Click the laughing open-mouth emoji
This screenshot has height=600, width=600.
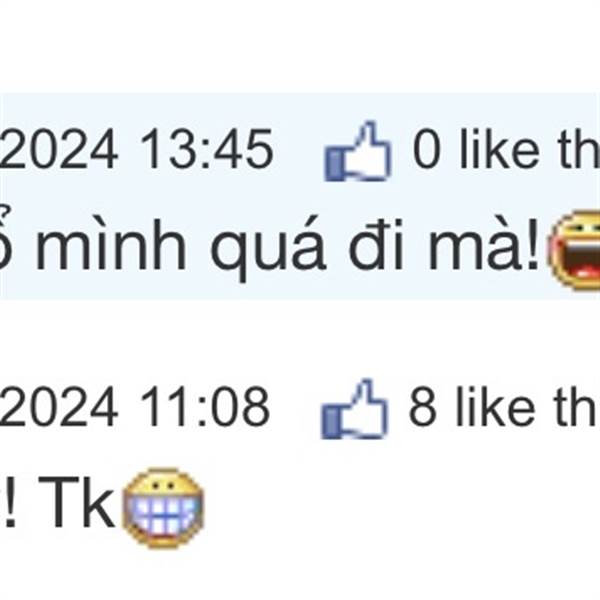pos(574,250)
